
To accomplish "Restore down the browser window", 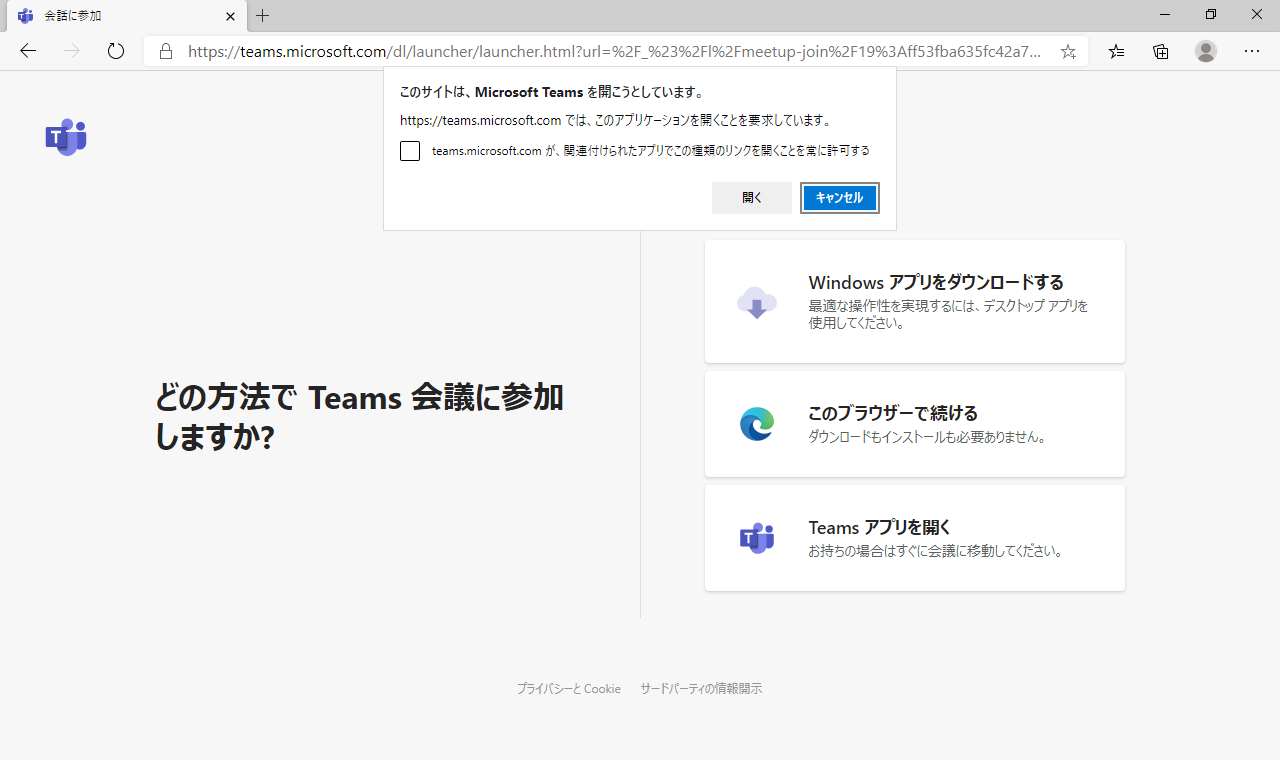I will [1211, 15].
